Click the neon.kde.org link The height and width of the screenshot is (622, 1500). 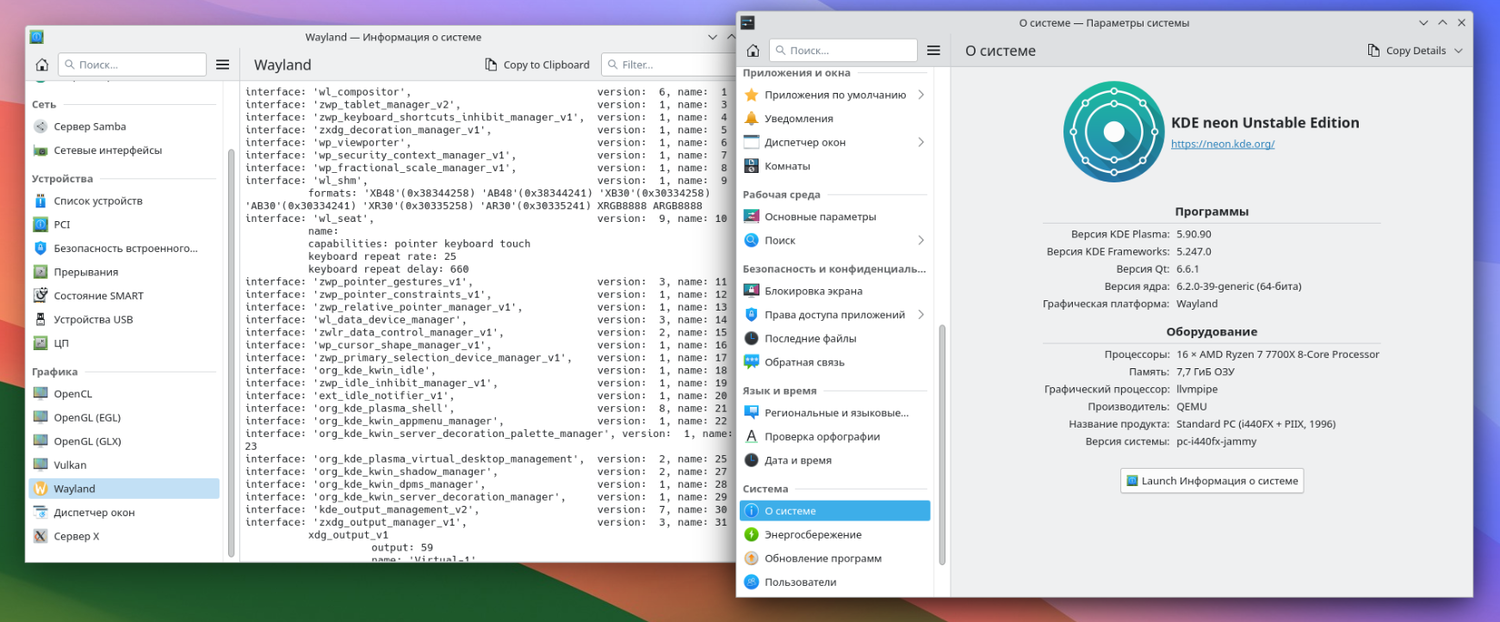1222,144
